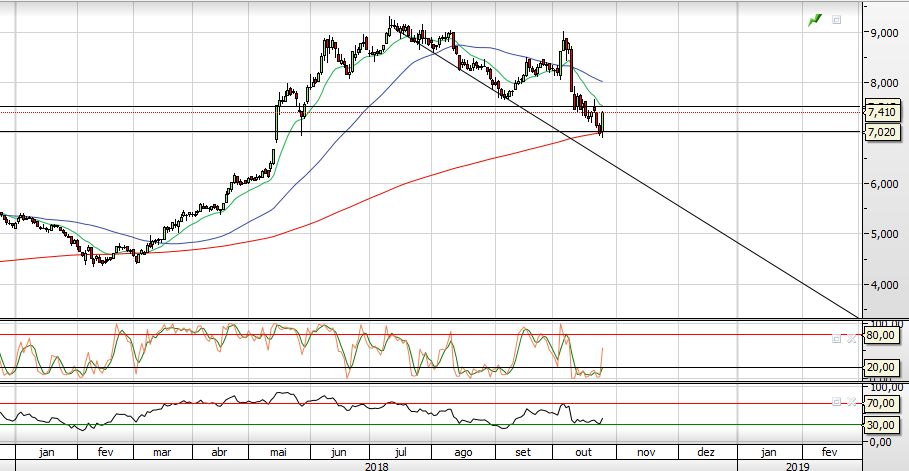This screenshot has width=909, height=471.
Task: Click the 80,00 overbought level label
Action: [881, 336]
